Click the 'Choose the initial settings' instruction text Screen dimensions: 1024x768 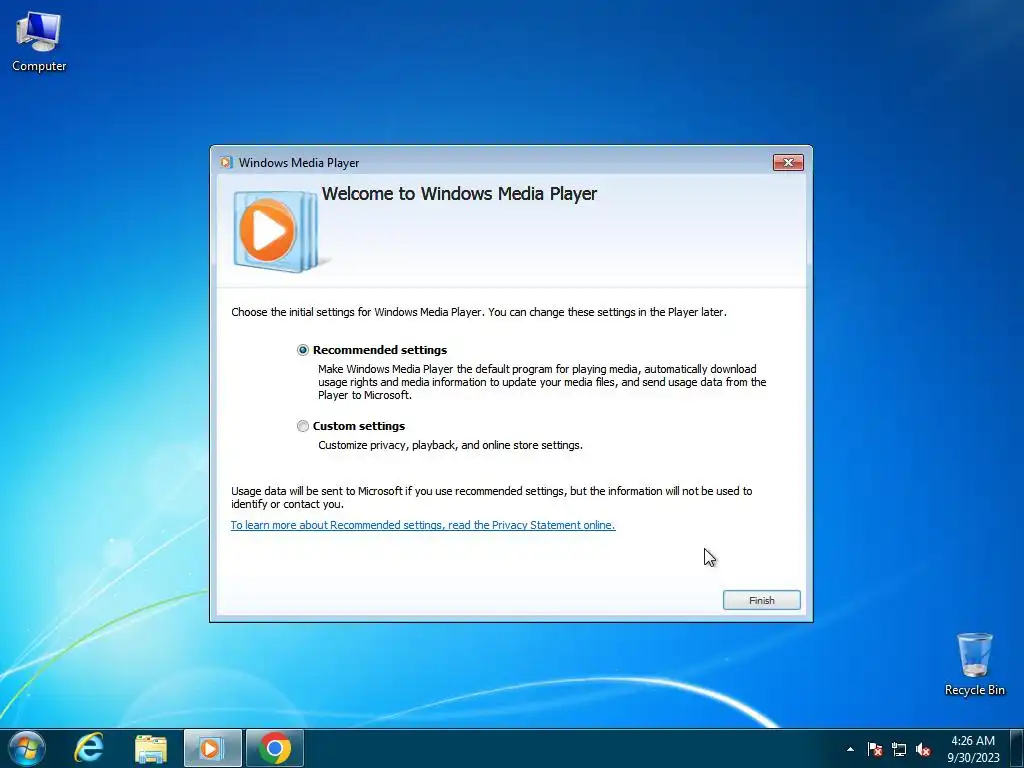click(479, 312)
